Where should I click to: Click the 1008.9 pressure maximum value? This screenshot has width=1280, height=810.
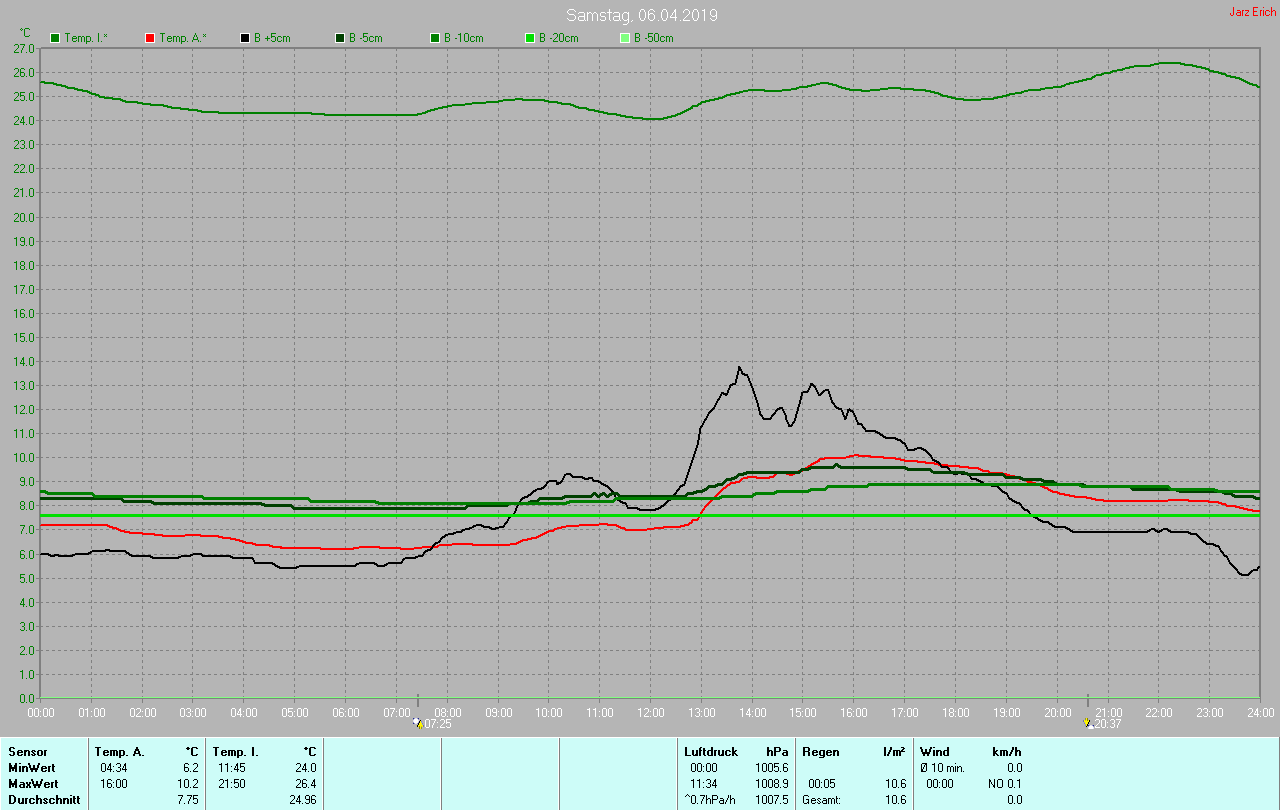(772, 784)
